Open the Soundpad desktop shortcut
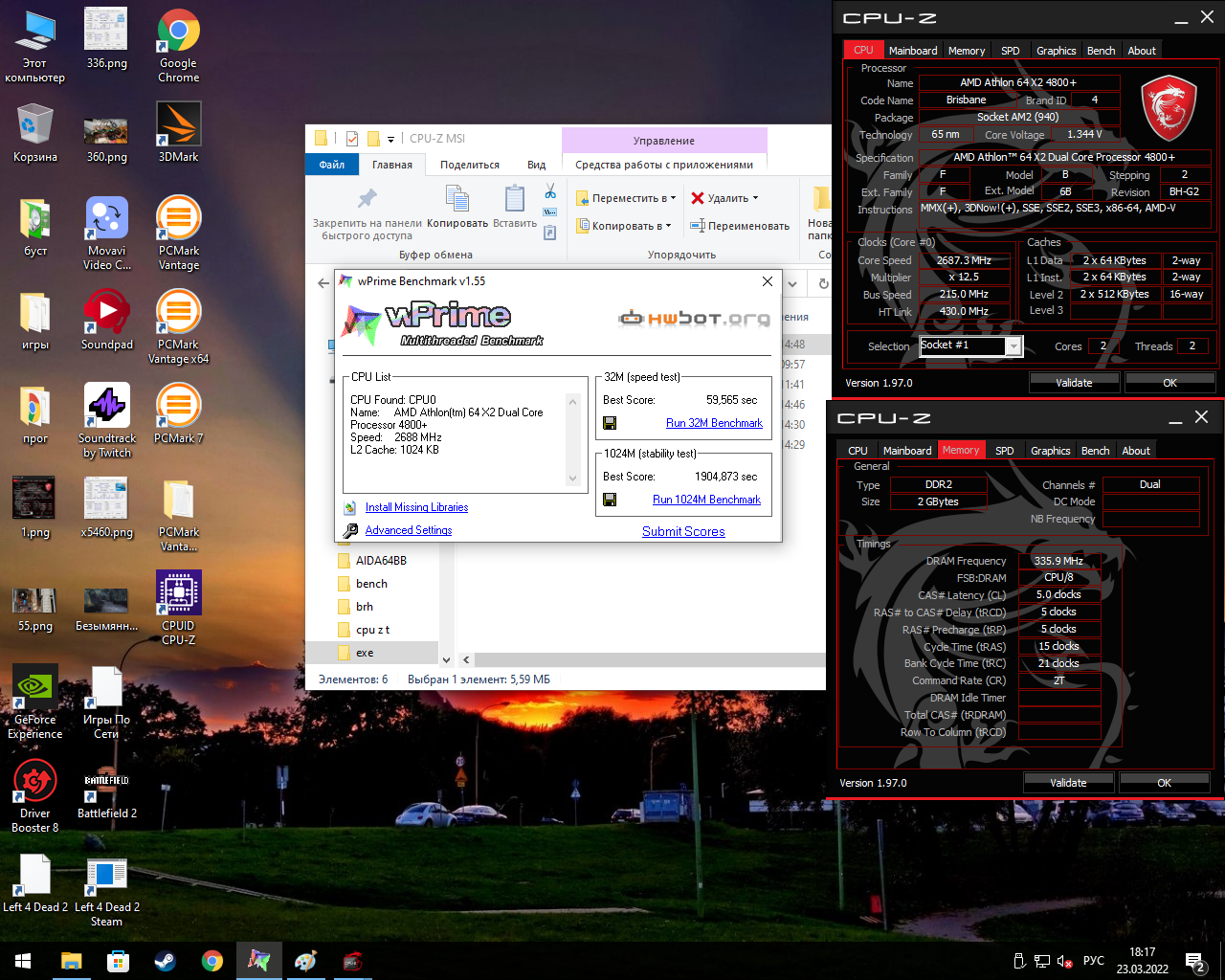The height and width of the screenshot is (980, 1225). click(x=106, y=320)
